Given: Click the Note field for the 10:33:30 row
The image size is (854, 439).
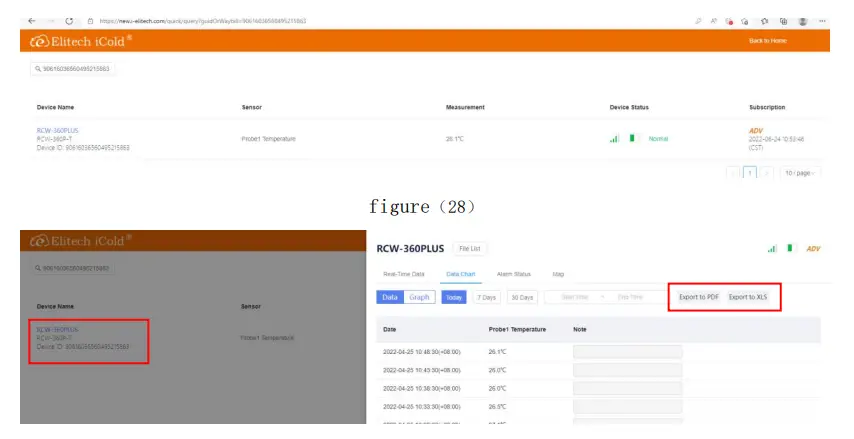Looking at the screenshot, I should pos(627,407).
